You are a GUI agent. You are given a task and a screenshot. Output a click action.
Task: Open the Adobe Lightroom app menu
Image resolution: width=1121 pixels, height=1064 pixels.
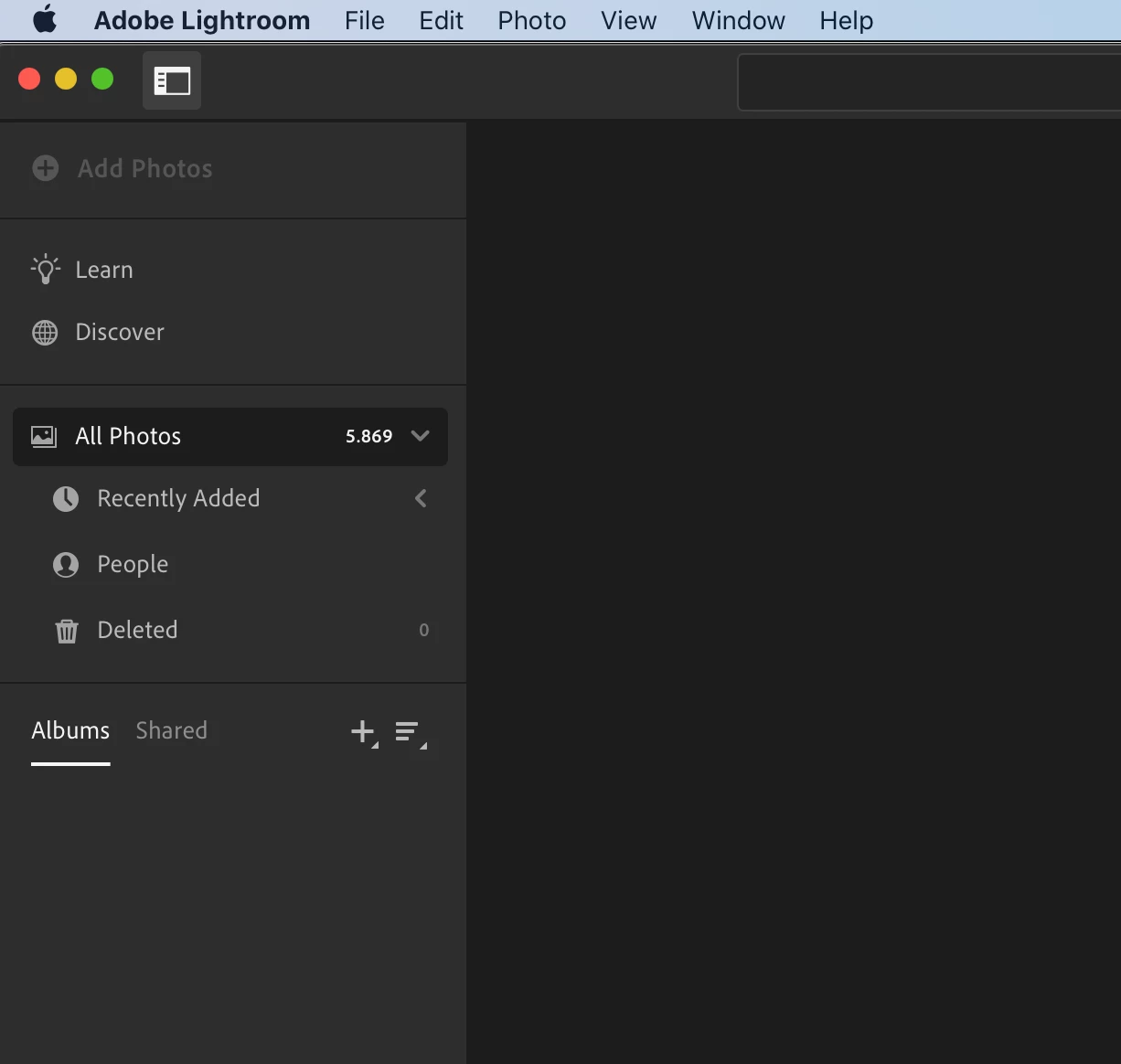(202, 20)
